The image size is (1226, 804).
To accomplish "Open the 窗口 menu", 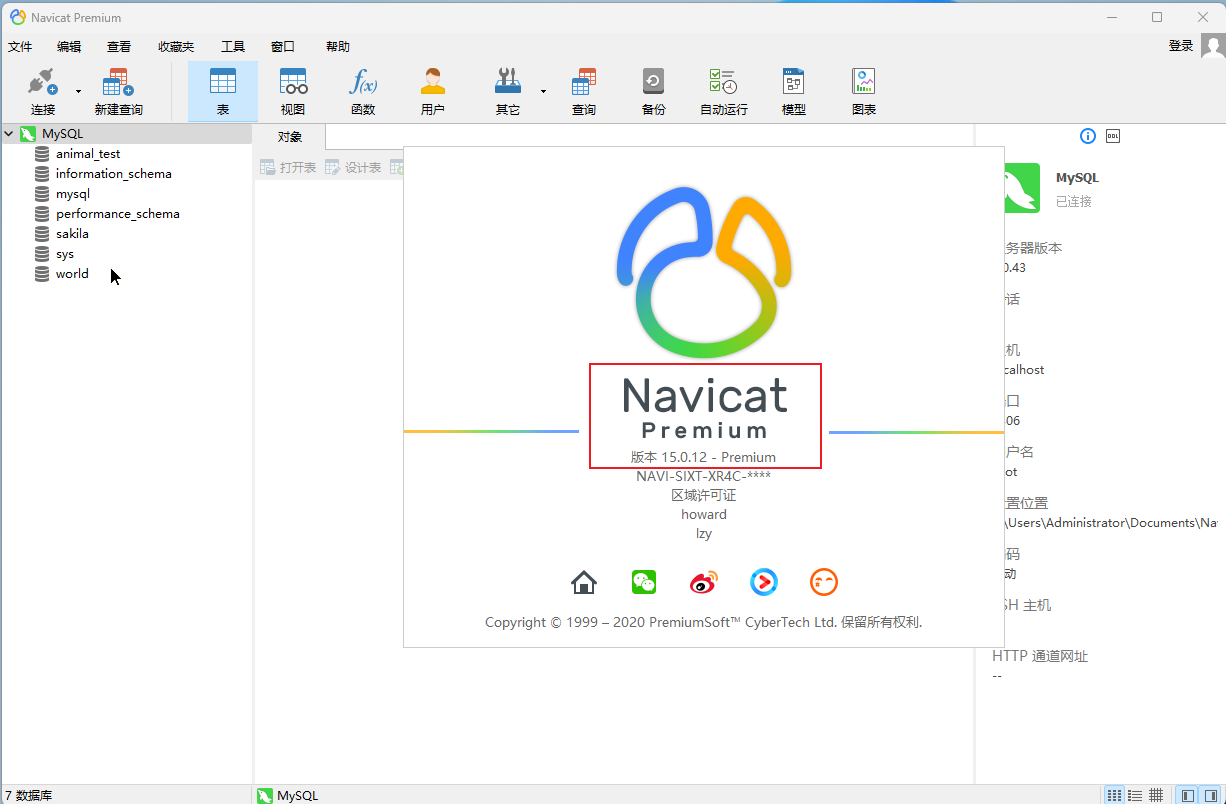I will (x=283, y=47).
